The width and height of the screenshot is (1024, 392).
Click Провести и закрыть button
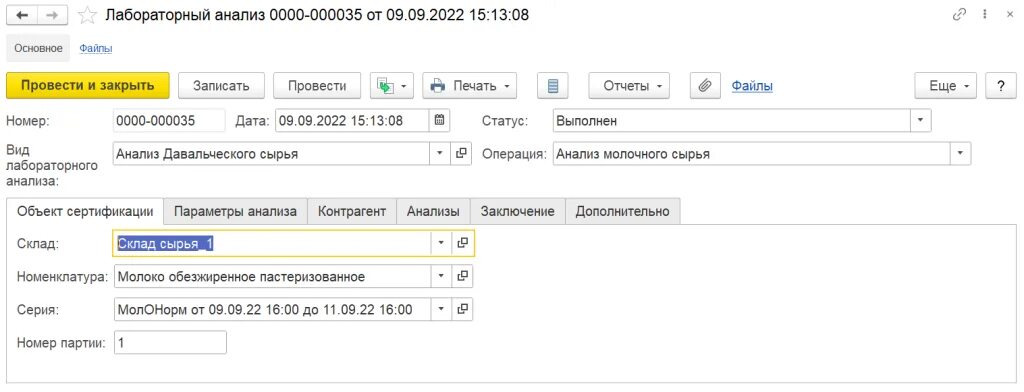click(88, 86)
